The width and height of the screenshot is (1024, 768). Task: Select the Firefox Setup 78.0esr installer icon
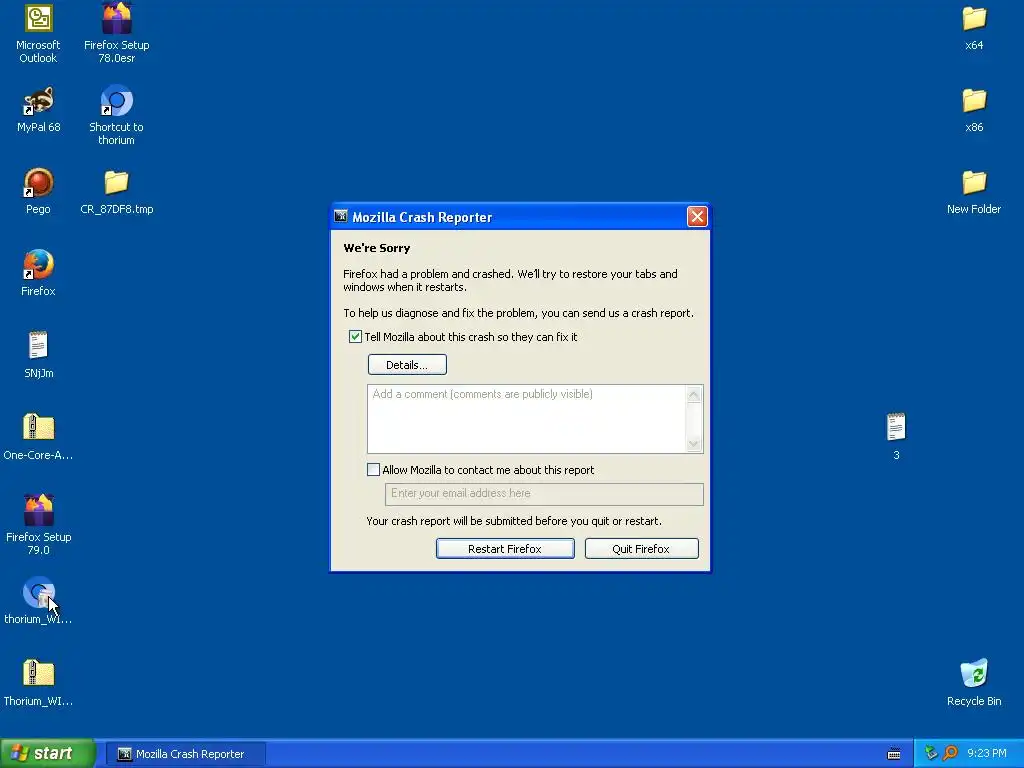pos(116,18)
